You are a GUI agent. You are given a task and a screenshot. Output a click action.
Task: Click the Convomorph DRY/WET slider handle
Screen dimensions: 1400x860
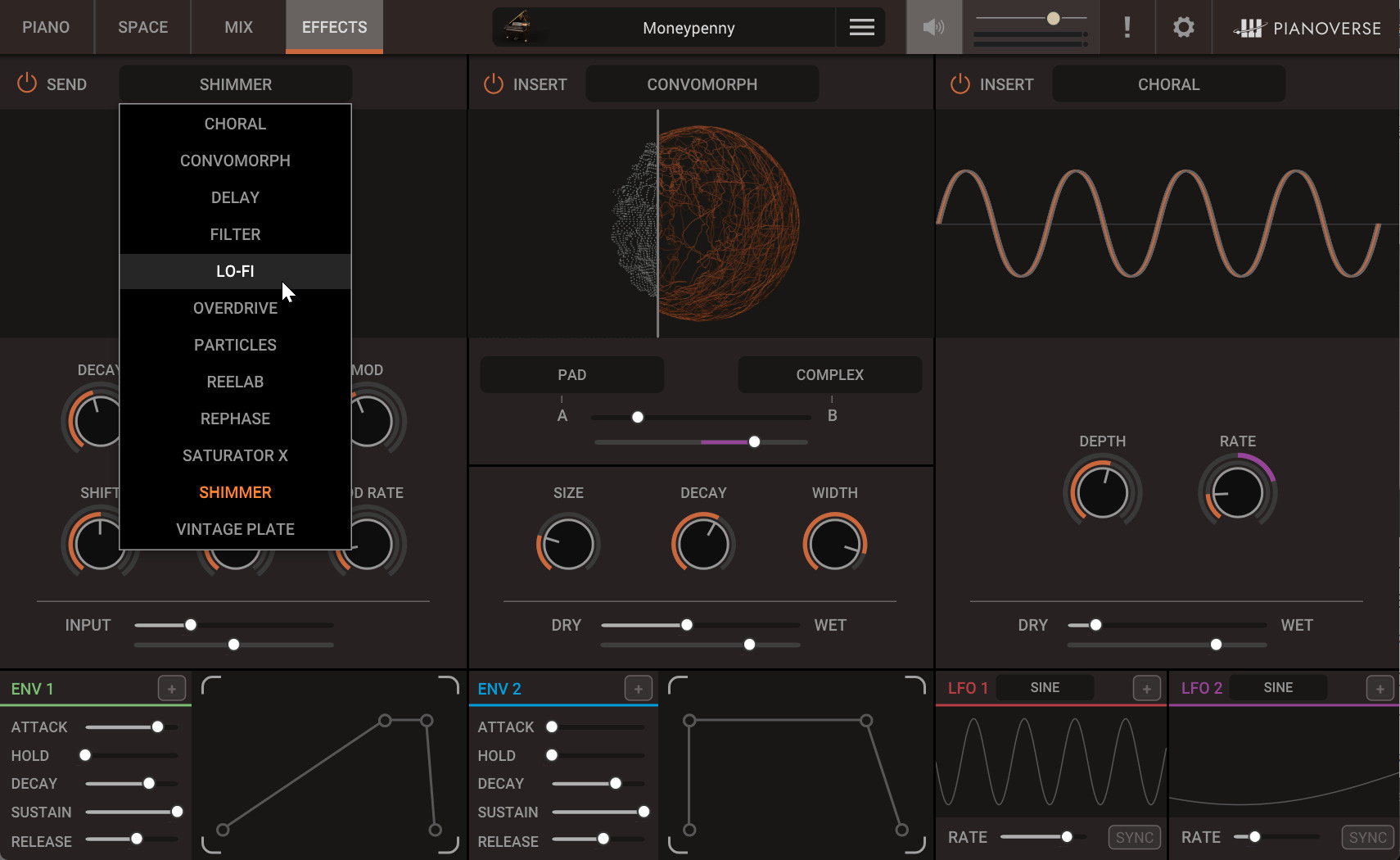point(687,625)
